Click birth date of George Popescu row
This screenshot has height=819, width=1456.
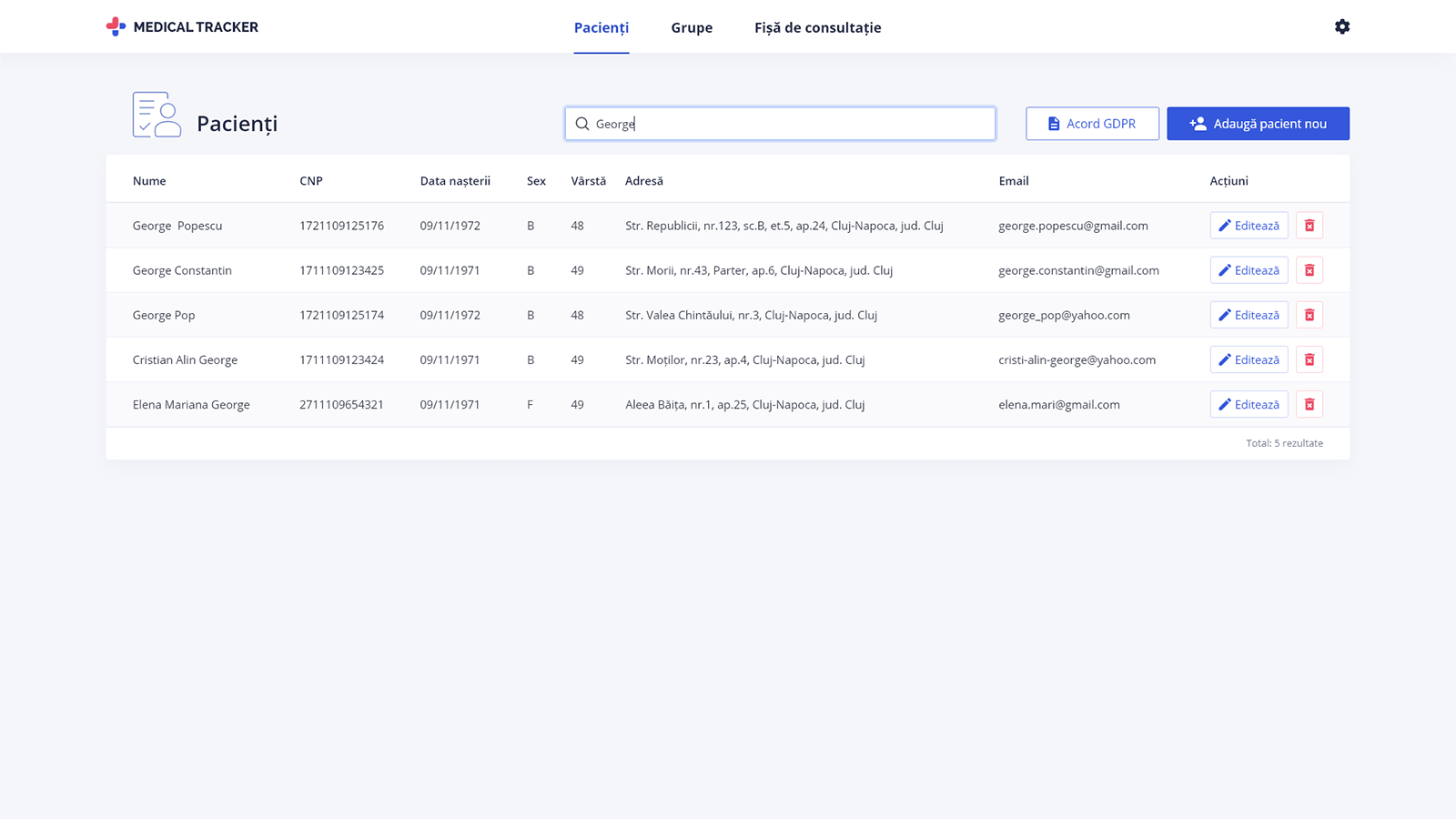pos(450,226)
